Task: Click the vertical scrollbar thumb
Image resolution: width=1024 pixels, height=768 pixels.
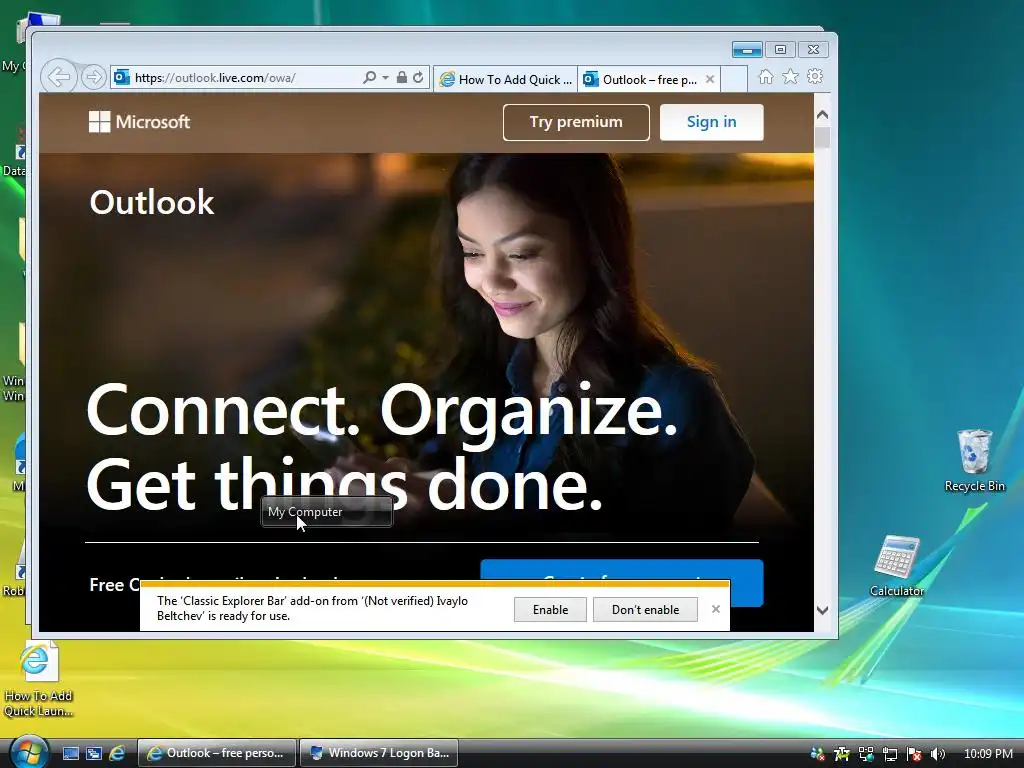Action: click(x=822, y=138)
